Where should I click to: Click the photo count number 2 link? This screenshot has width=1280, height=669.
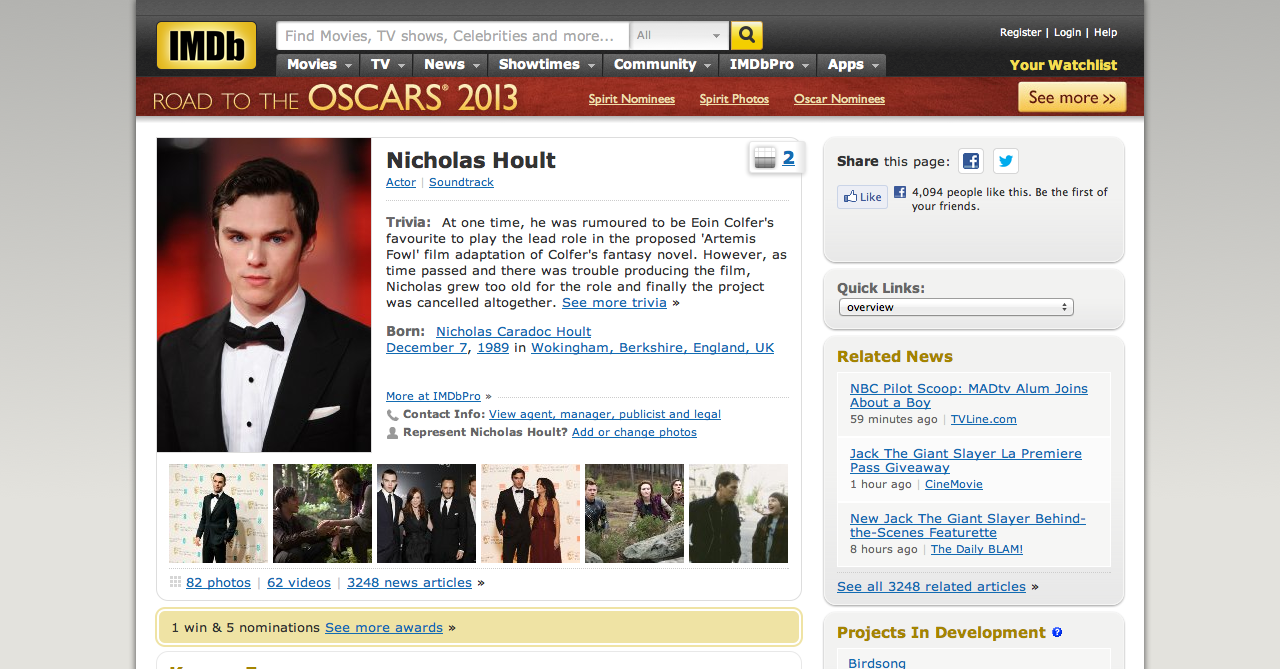(x=789, y=157)
